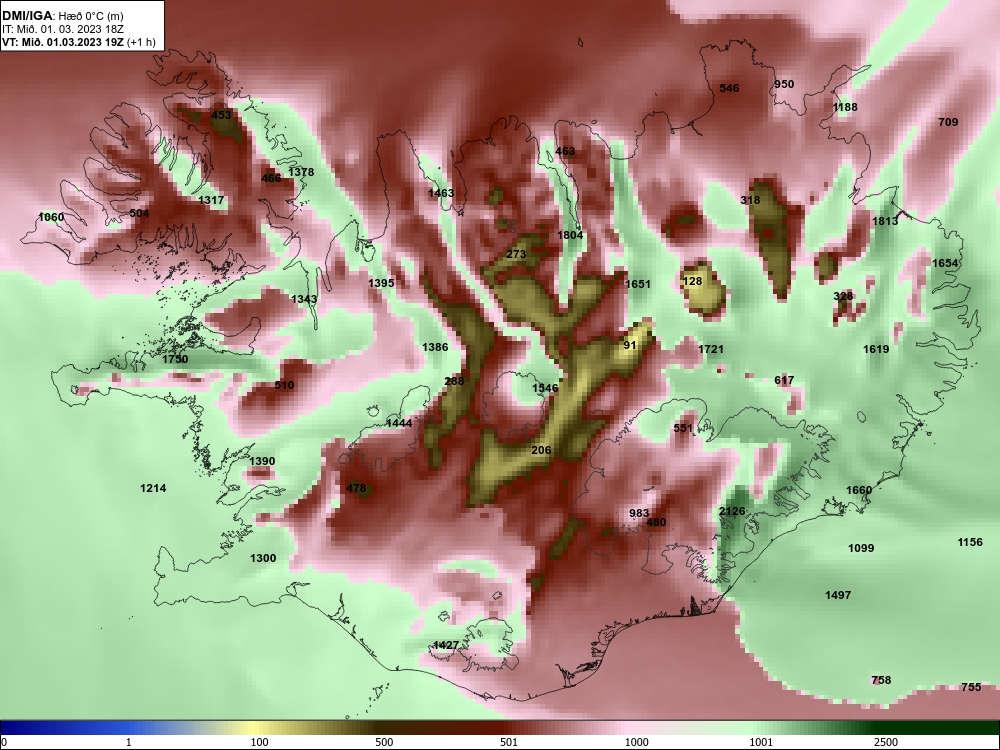Screen dimensions: 1000x750
Task: Select the 318 value on map
Action: point(750,200)
